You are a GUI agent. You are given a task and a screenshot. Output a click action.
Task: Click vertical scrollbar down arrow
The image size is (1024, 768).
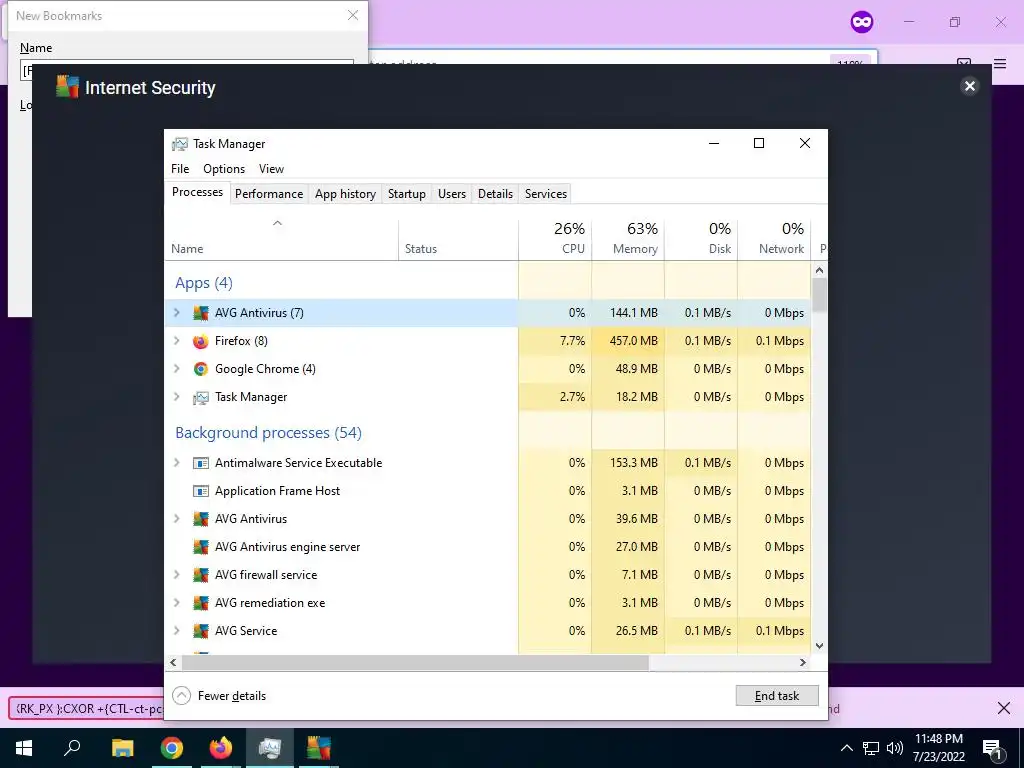click(820, 646)
